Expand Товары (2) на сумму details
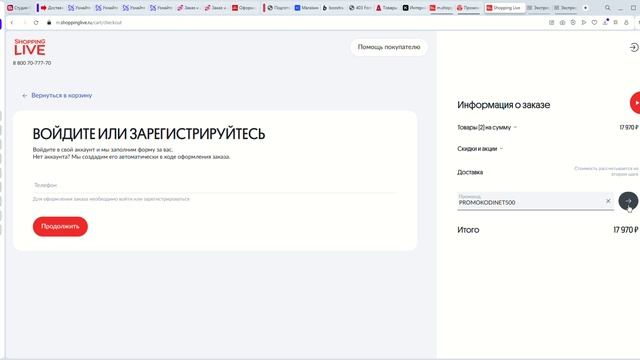 point(487,127)
